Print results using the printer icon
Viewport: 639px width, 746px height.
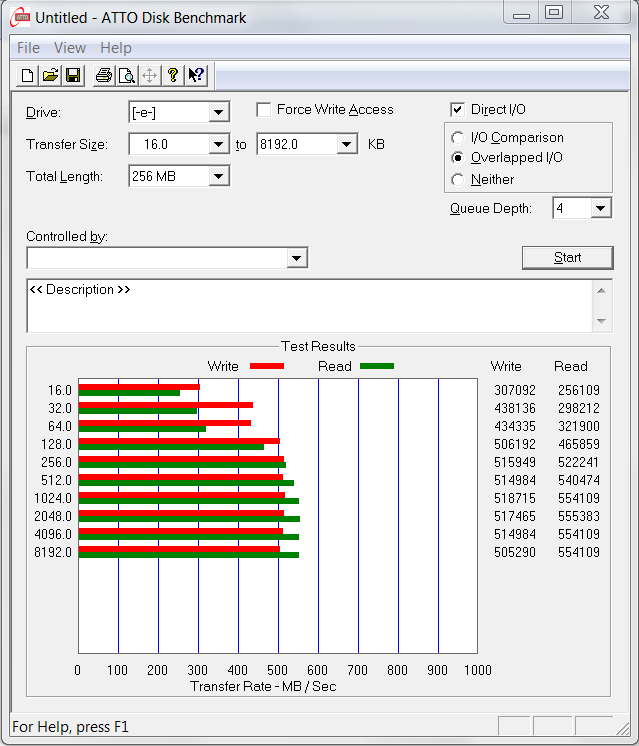click(104, 76)
